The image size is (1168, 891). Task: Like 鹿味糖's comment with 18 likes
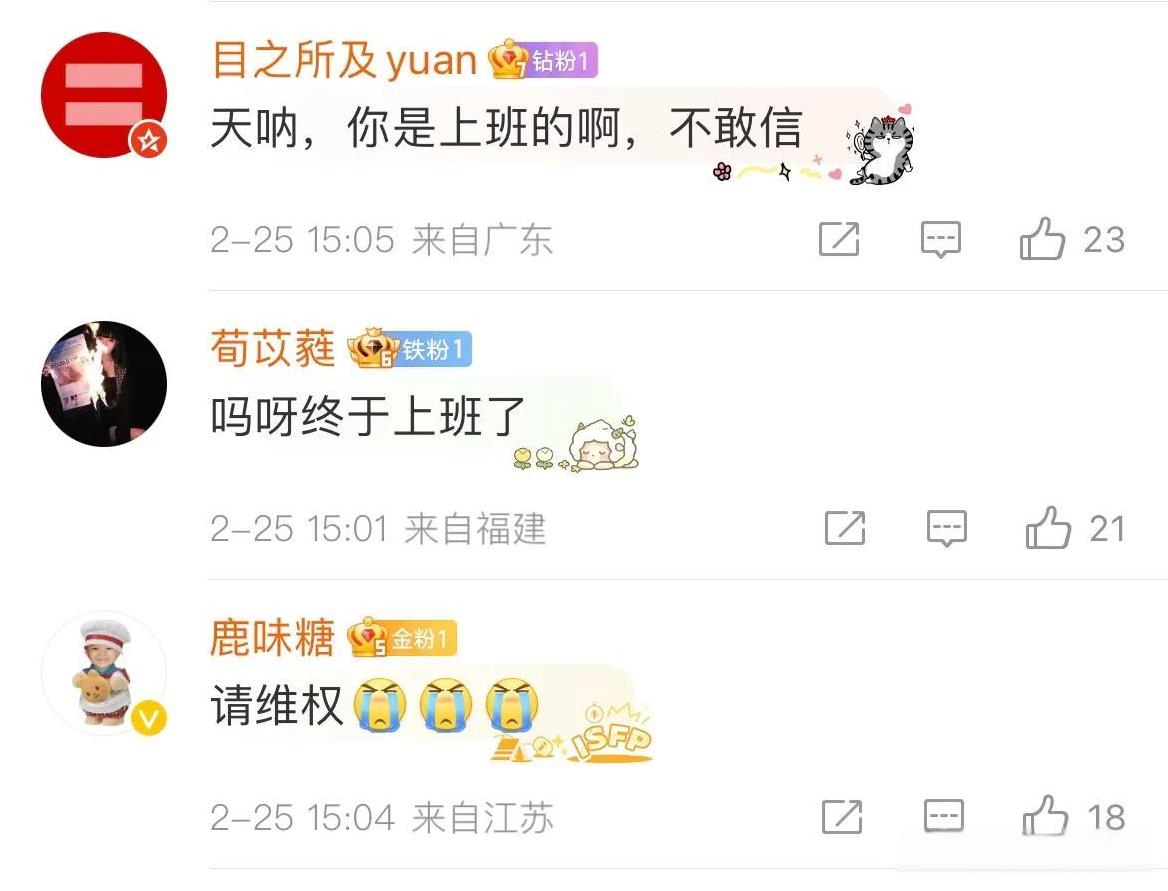click(x=1045, y=816)
